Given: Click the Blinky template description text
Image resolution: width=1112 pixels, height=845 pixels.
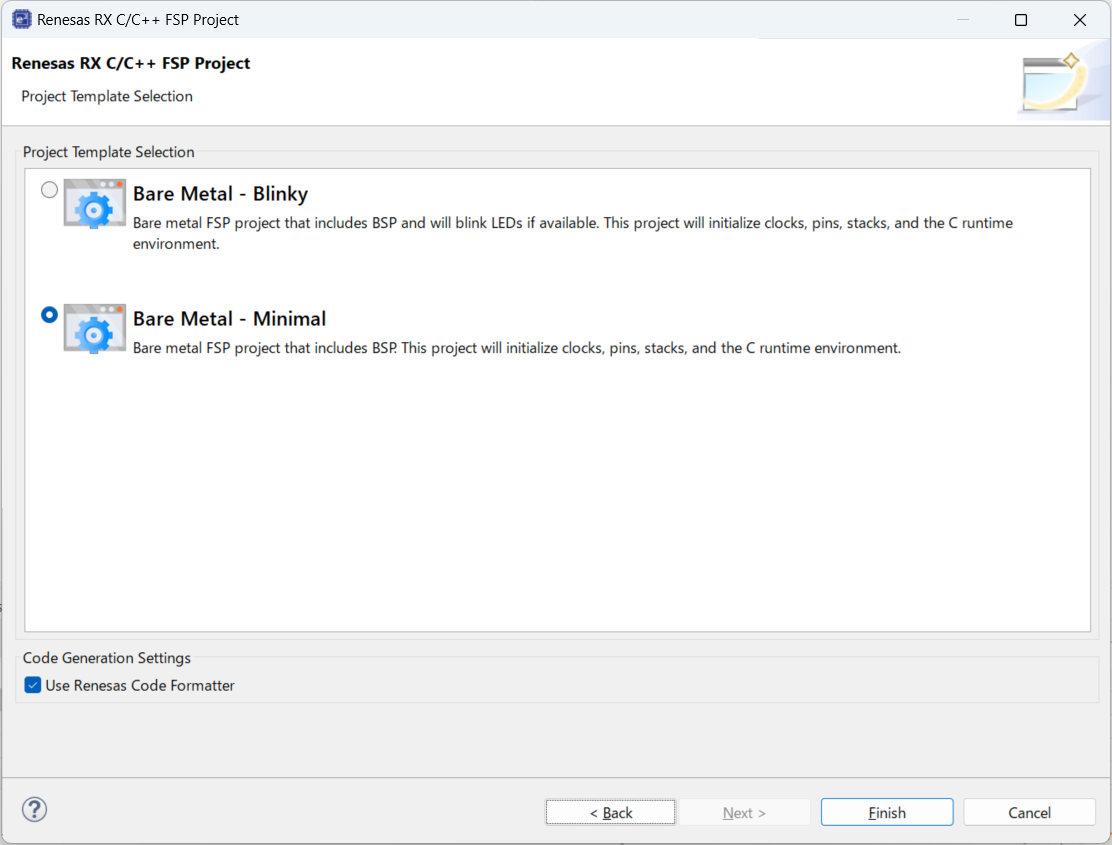Looking at the screenshot, I should pos(573,233).
